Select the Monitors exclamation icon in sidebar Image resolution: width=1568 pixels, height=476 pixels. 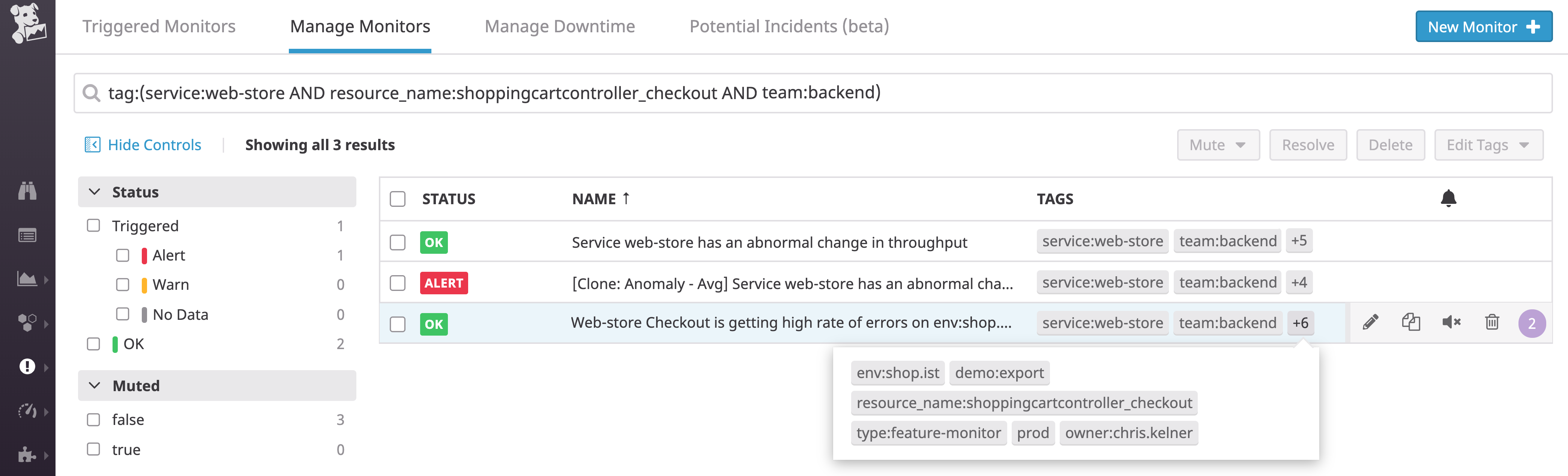pyautogui.click(x=27, y=366)
